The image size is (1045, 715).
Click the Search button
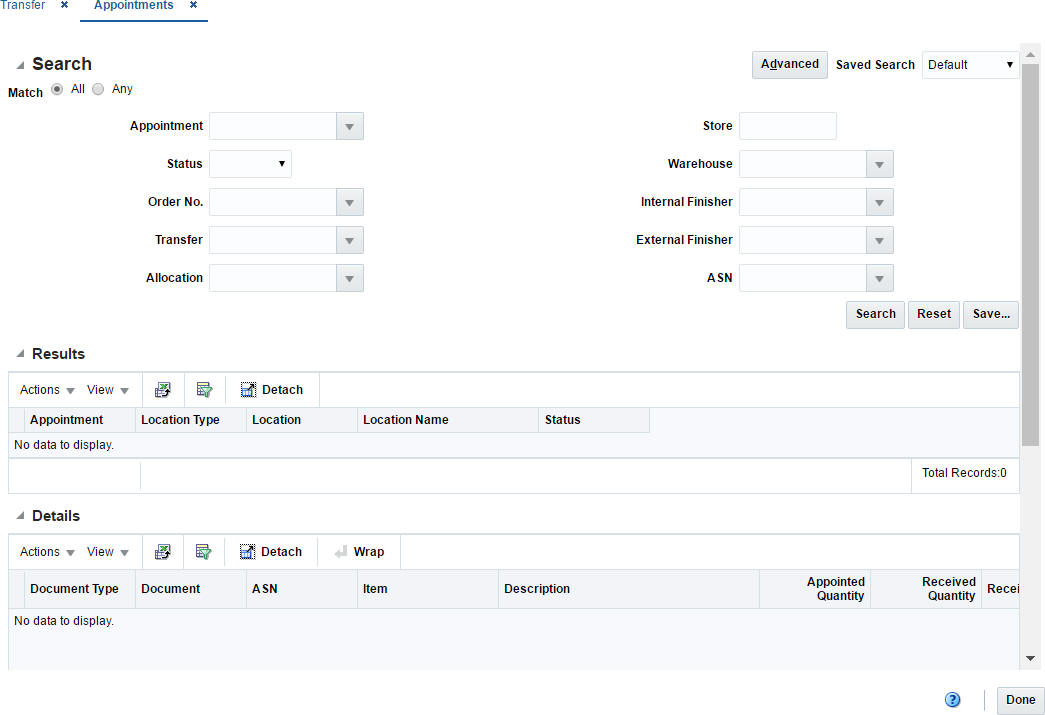pos(876,315)
